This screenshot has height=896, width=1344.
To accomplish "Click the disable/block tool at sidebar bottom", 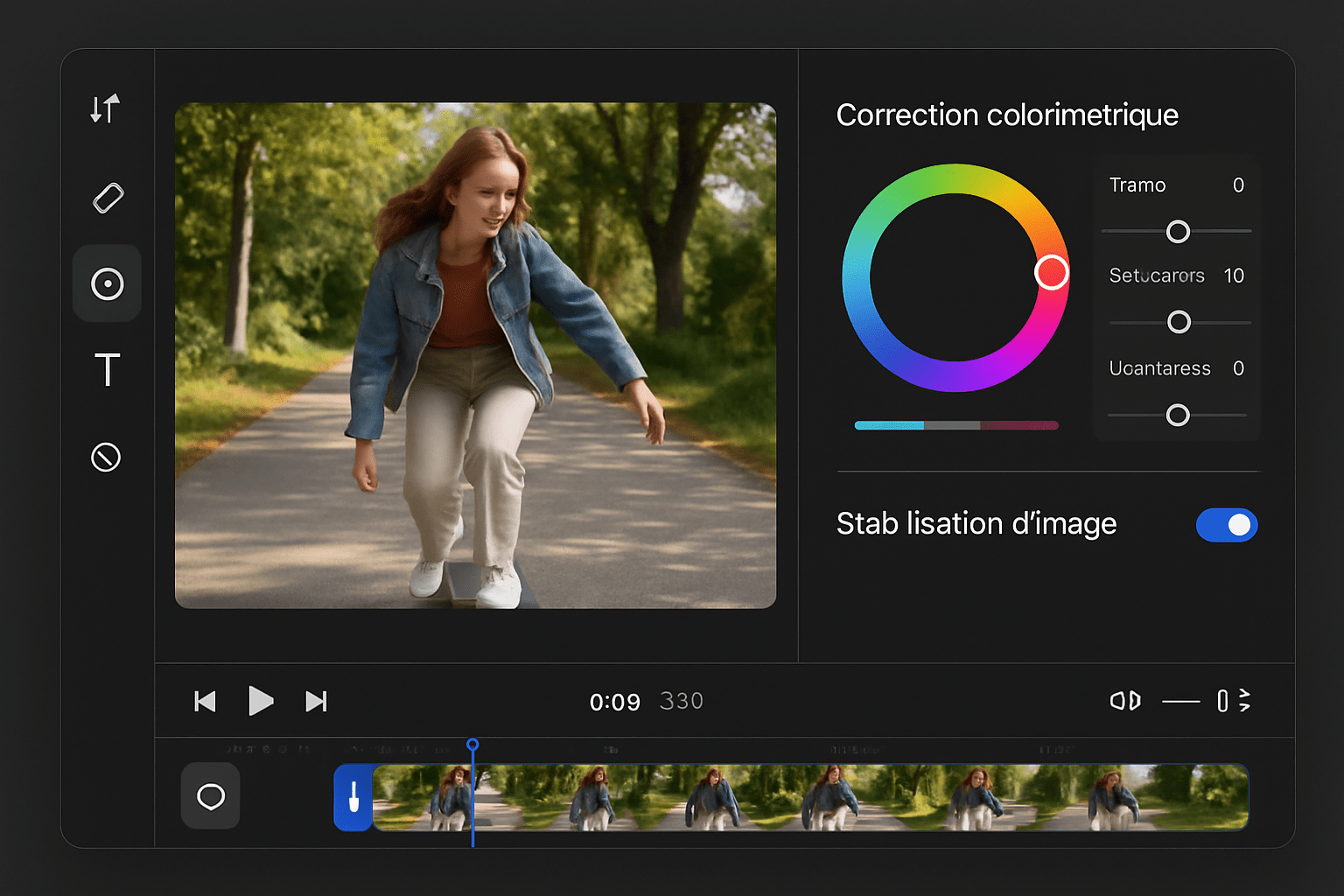I will pos(106,457).
